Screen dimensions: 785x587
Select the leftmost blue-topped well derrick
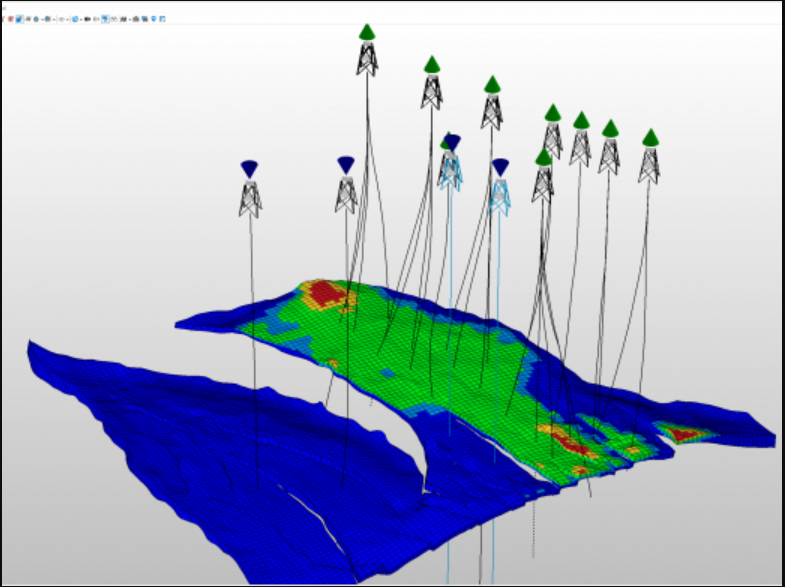coord(249,193)
